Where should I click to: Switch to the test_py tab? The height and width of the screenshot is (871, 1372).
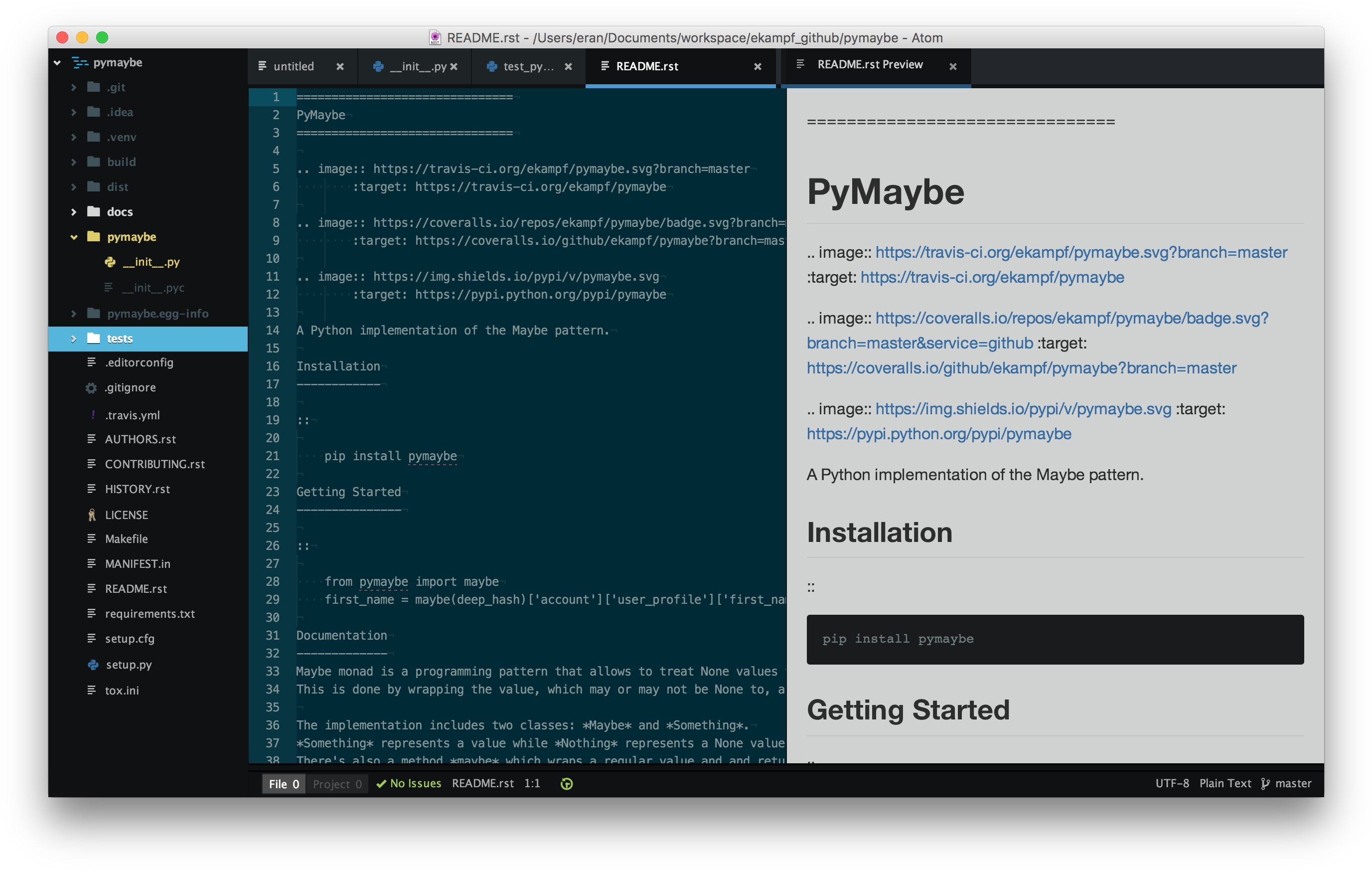[528, 66]
